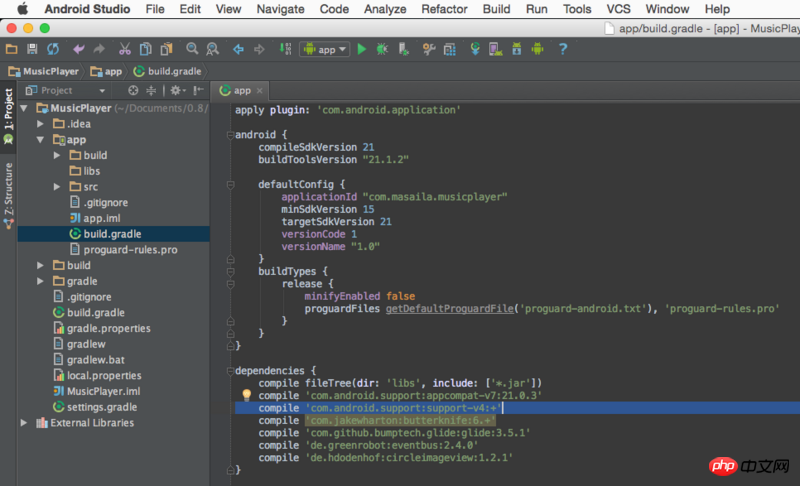Viewport: 800px width, 486px height.
Task: Toggle the 1: Project side tab
Action: click(8, 116)
